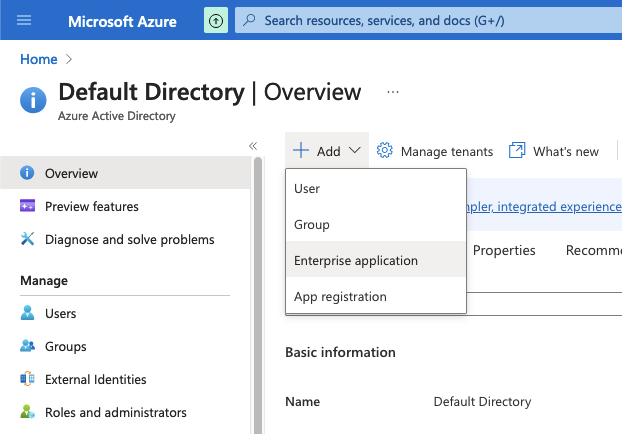Collapse the sidebar with double chevron

click(x=253, y=146)
